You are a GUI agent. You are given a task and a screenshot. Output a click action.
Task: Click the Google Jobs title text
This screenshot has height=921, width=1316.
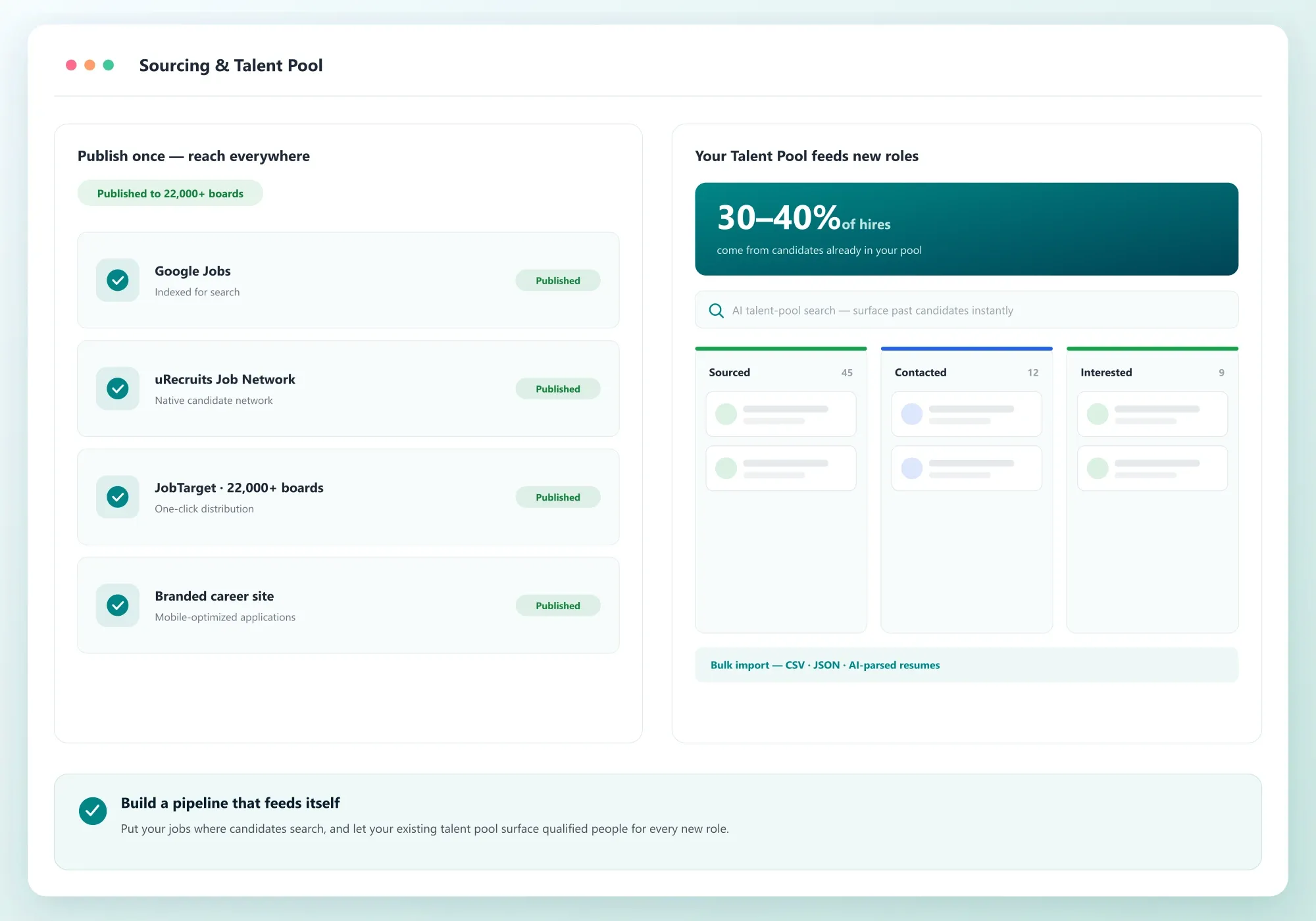coord(193,271)
